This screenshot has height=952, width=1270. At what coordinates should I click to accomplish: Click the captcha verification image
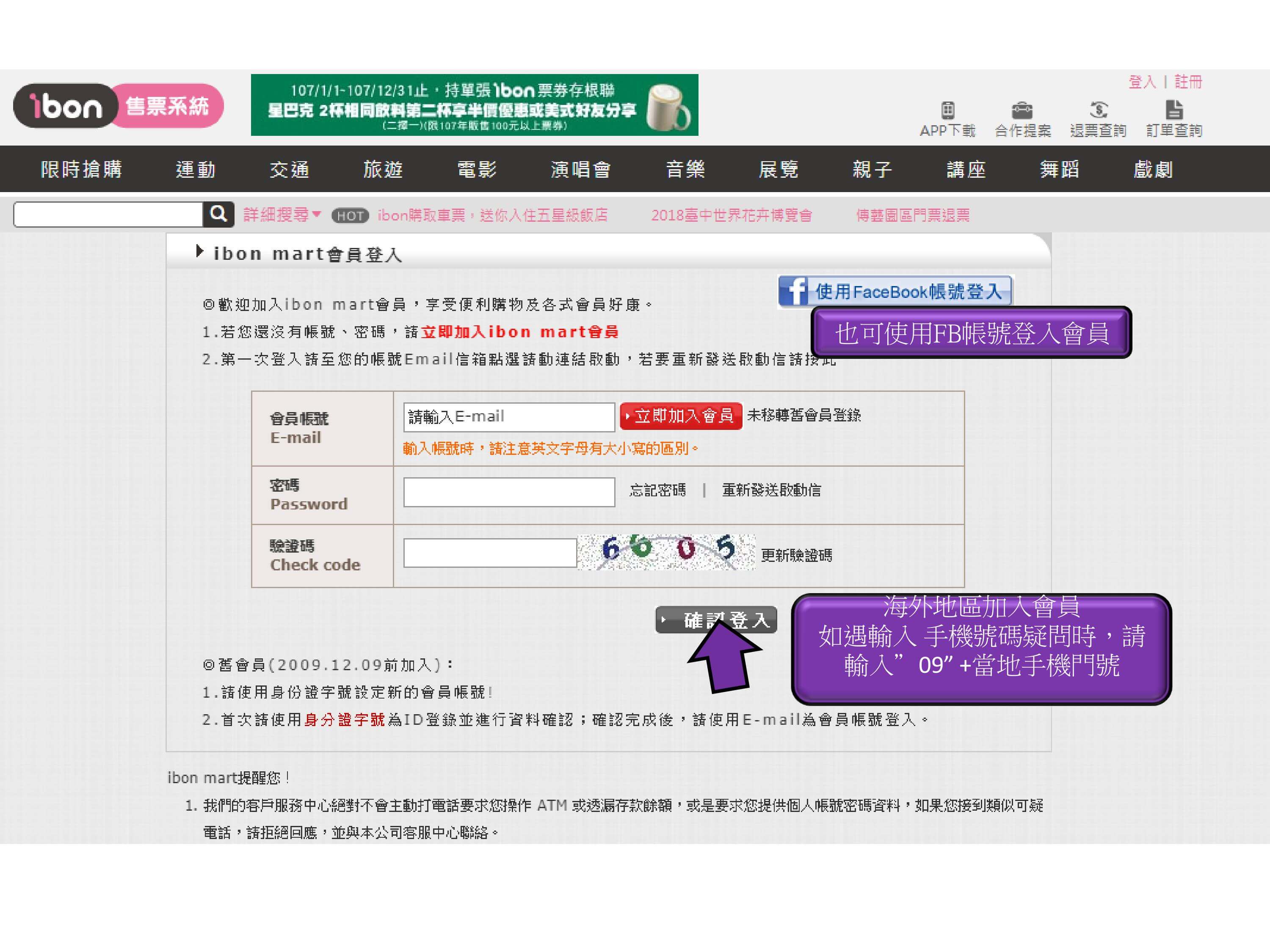click(665, 552)
